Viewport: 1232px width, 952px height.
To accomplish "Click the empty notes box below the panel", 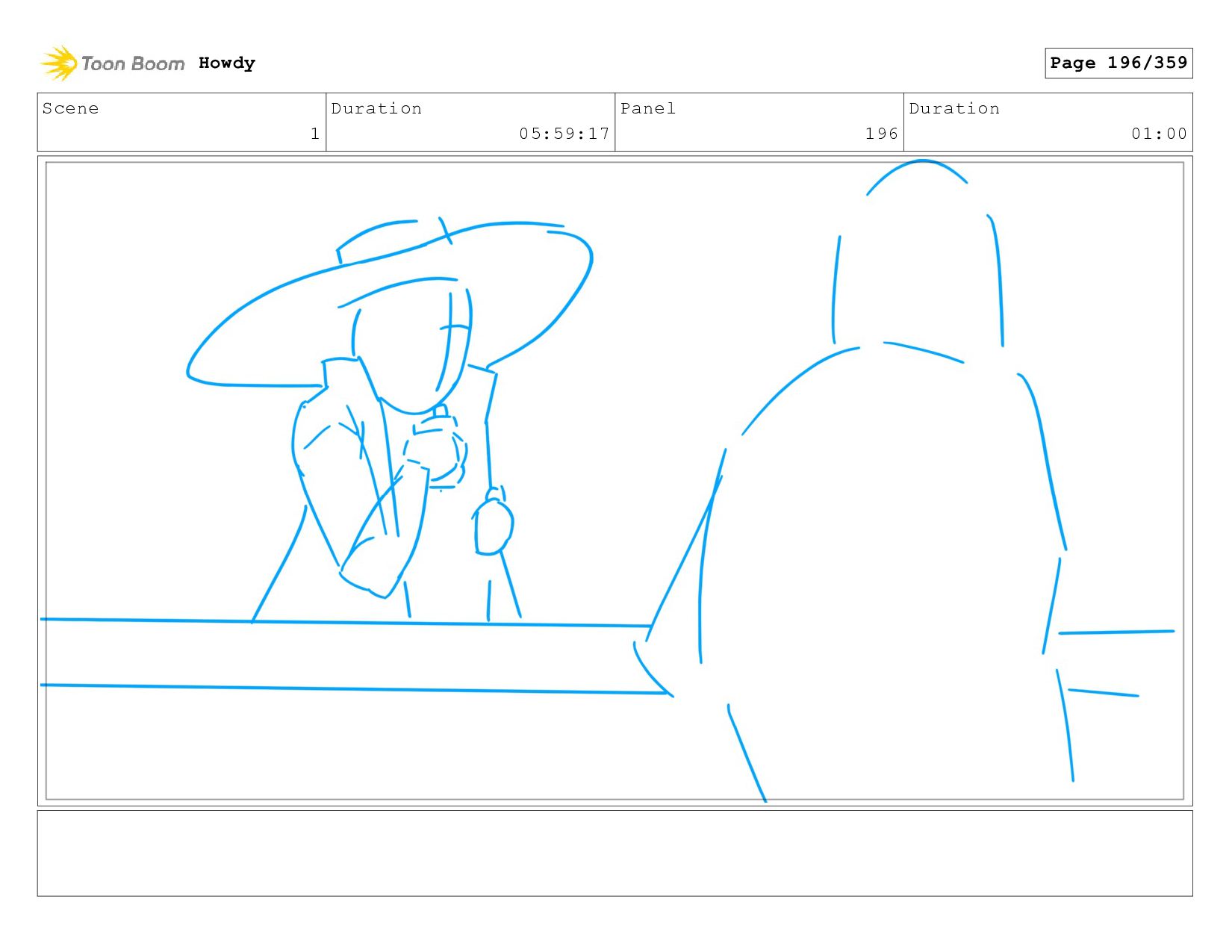I will (615, 853).
